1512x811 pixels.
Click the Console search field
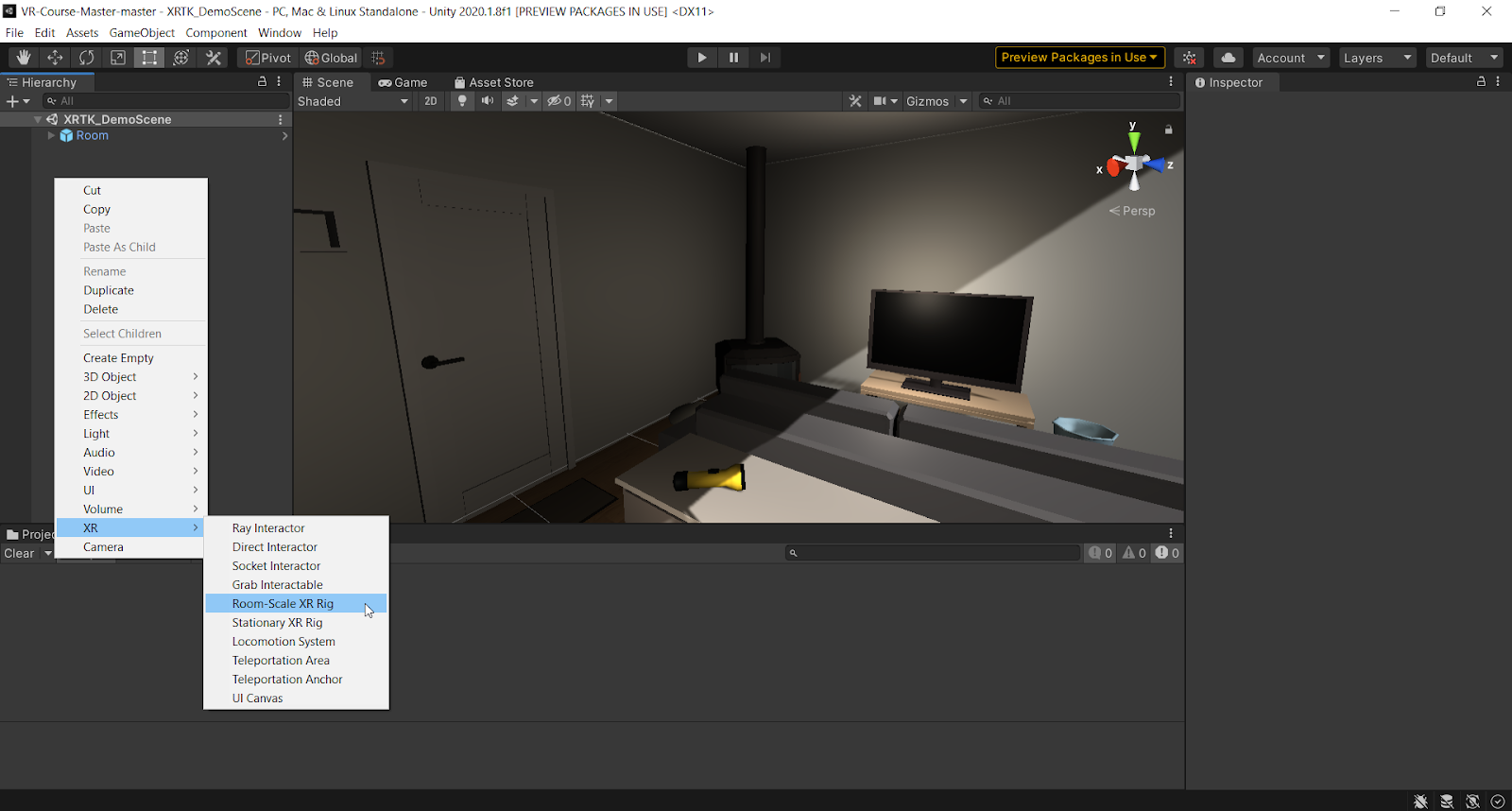click(x=936, y=553)
